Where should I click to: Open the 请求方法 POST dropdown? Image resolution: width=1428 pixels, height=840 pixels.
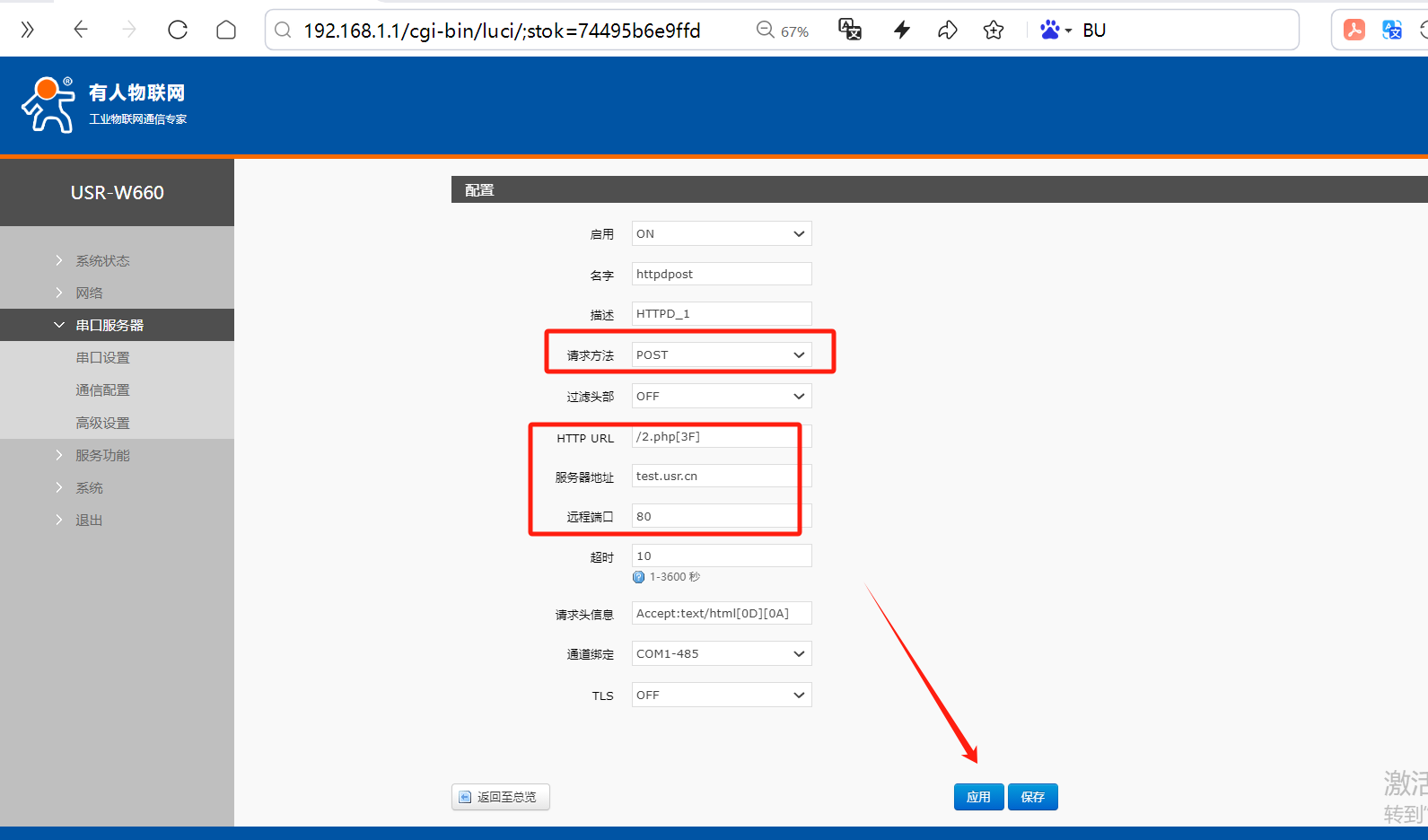[721, 354]
